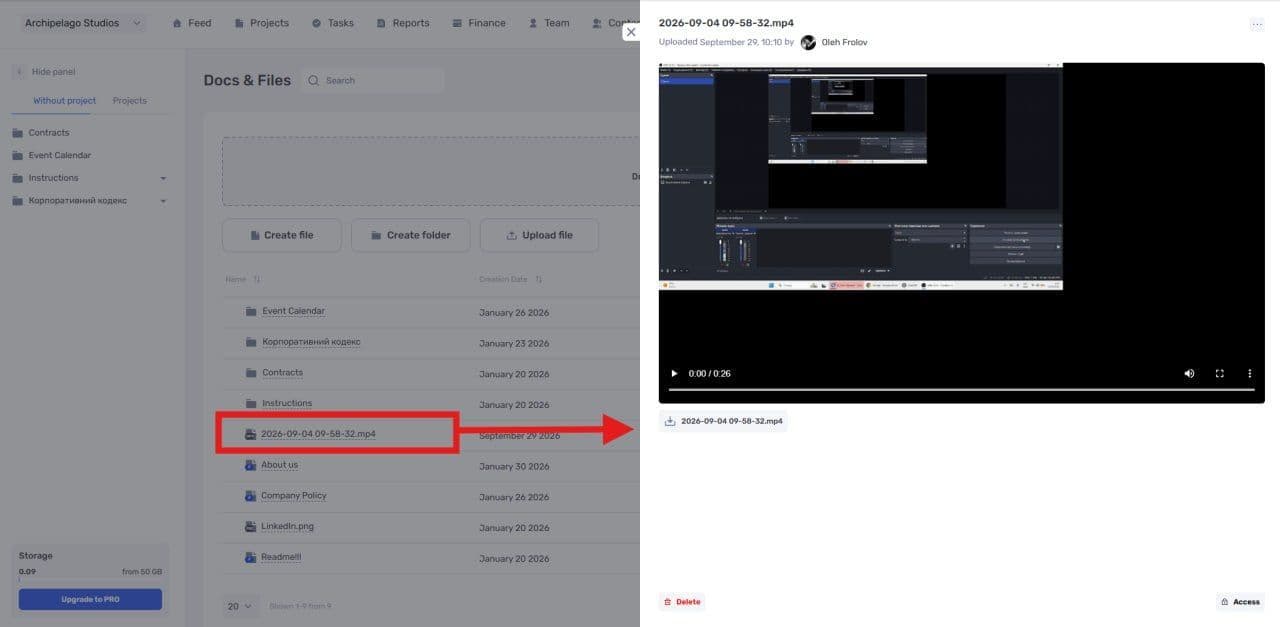Open the Archipelago Studios workspace dropdown

tap(83, 23)
